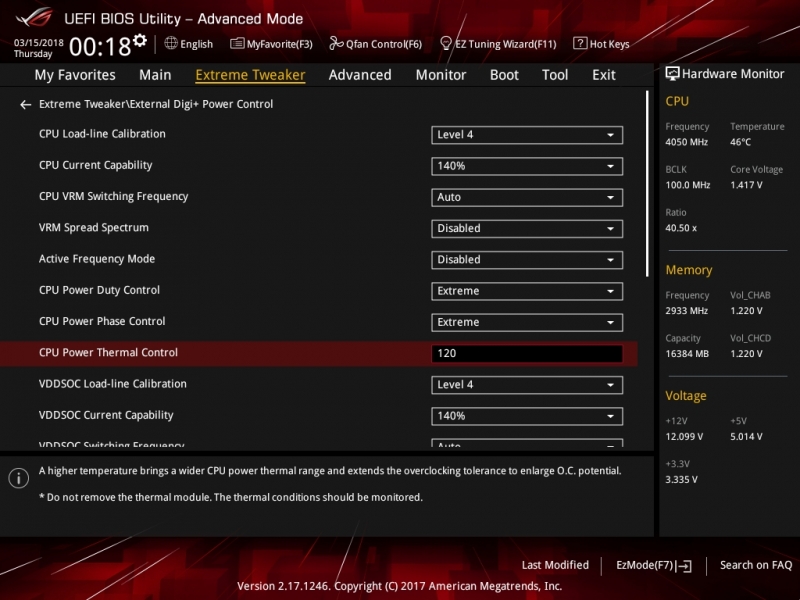Open the Advanced tab
Image resolution: width=800 pixels, height=600 pixels.
tap(360, 75)
